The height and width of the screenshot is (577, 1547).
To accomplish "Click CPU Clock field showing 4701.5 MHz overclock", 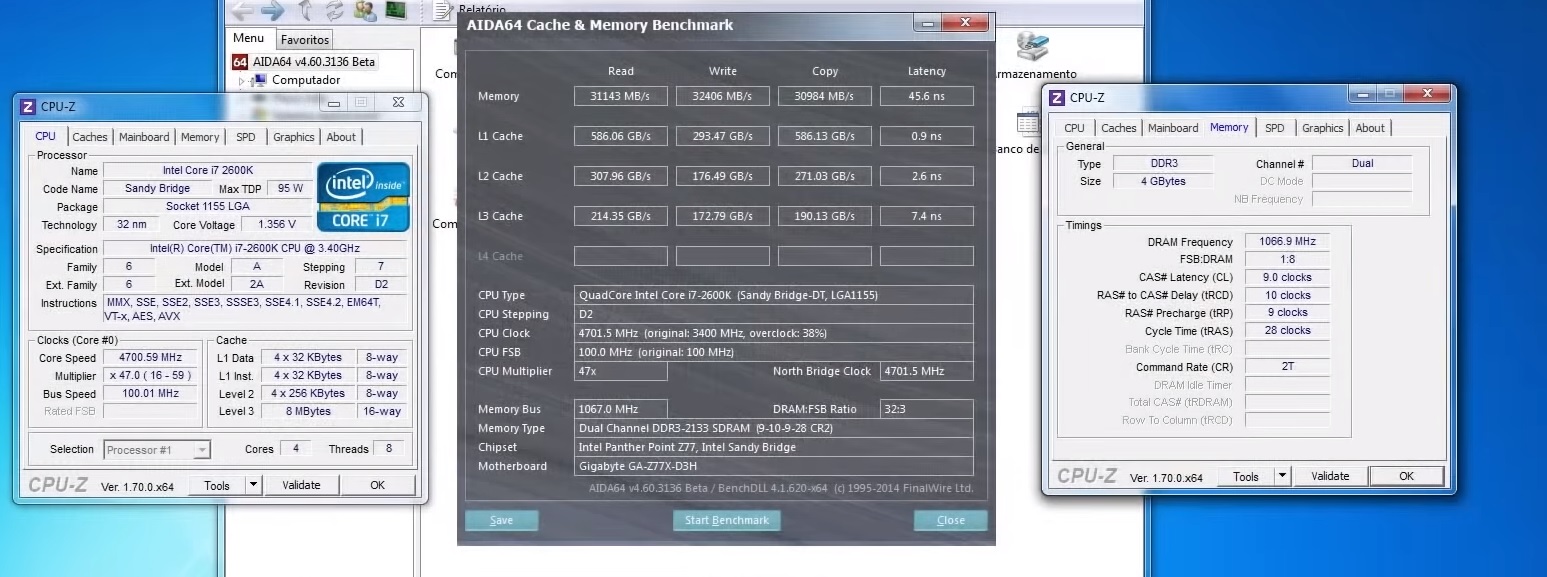I will [x=775, y=333].
